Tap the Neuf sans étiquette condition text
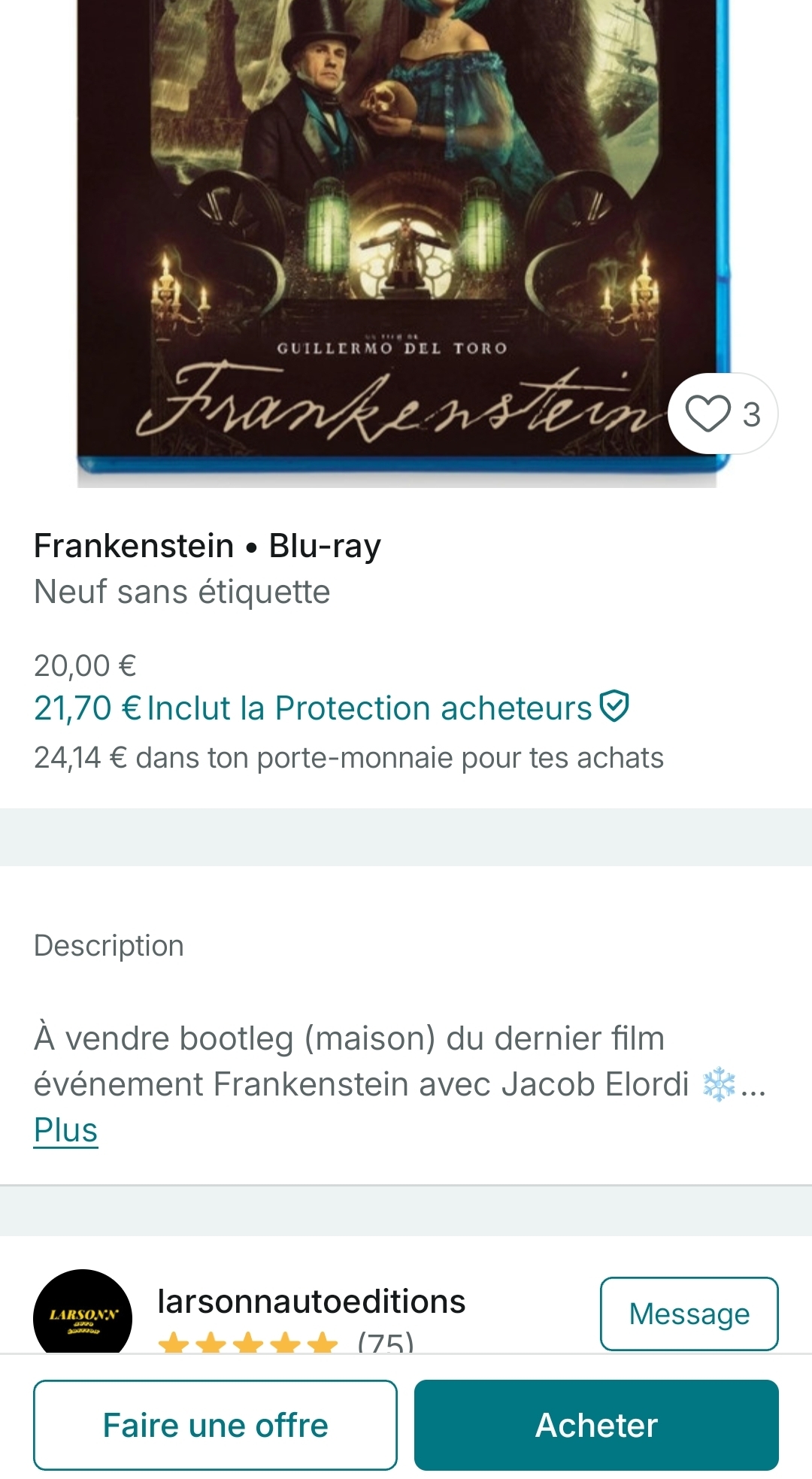 click(x=182, y=592)
